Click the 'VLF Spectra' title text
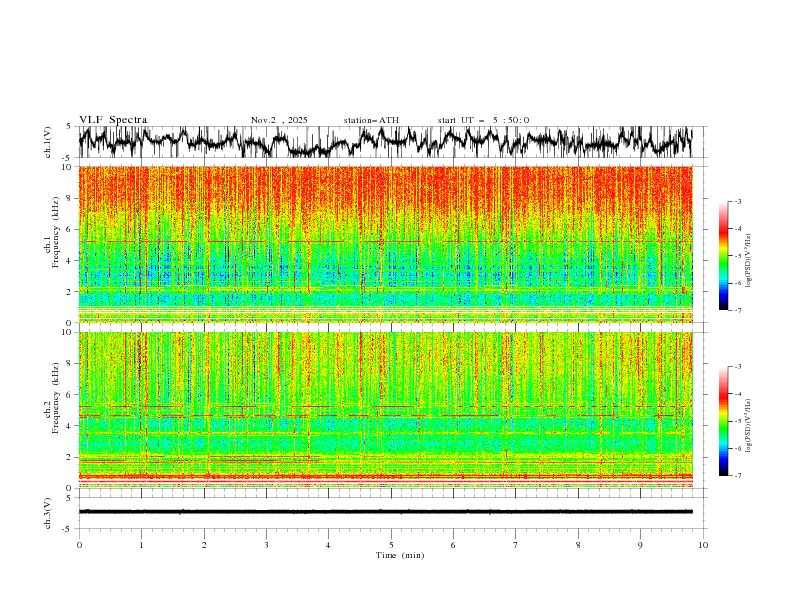 click(x=113, y=120)
